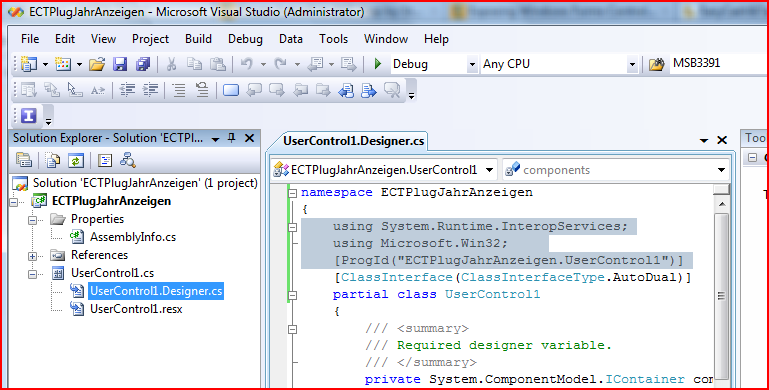769x390 pixels.
Task: Click the Complete Word icon
Action: (x=98, y=90)
